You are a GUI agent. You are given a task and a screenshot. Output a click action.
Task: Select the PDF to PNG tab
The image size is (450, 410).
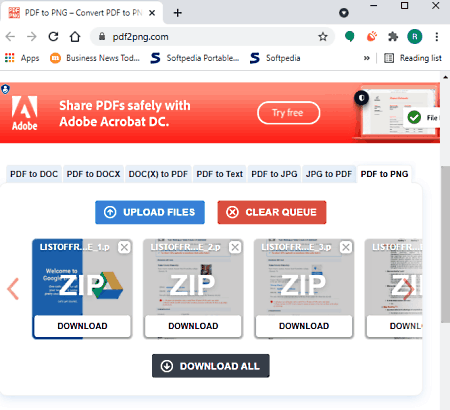coord(384,174)
